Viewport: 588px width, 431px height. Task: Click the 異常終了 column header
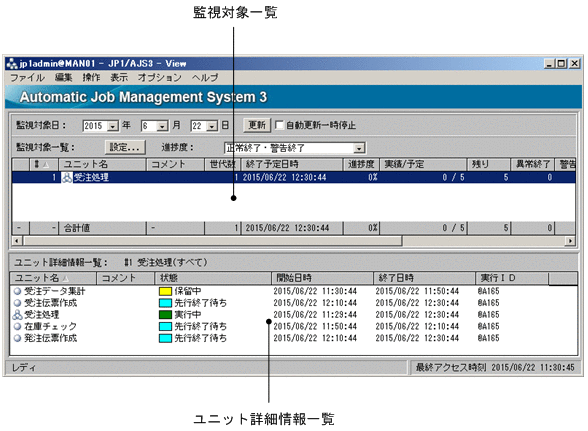[533, 164]
